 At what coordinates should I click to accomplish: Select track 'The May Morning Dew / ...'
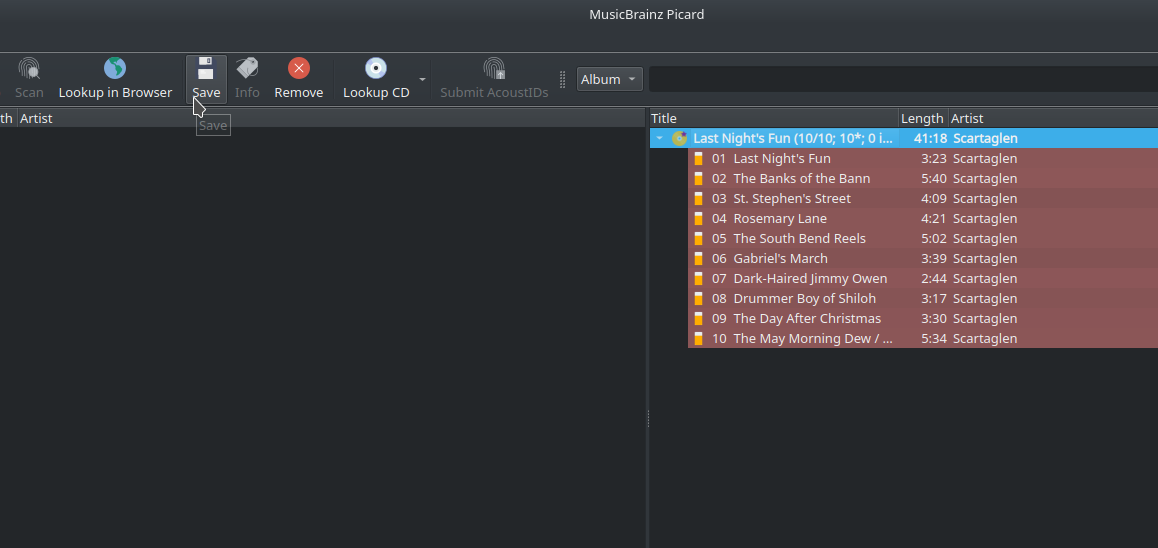pyautogui.click(x=813, y=338)
